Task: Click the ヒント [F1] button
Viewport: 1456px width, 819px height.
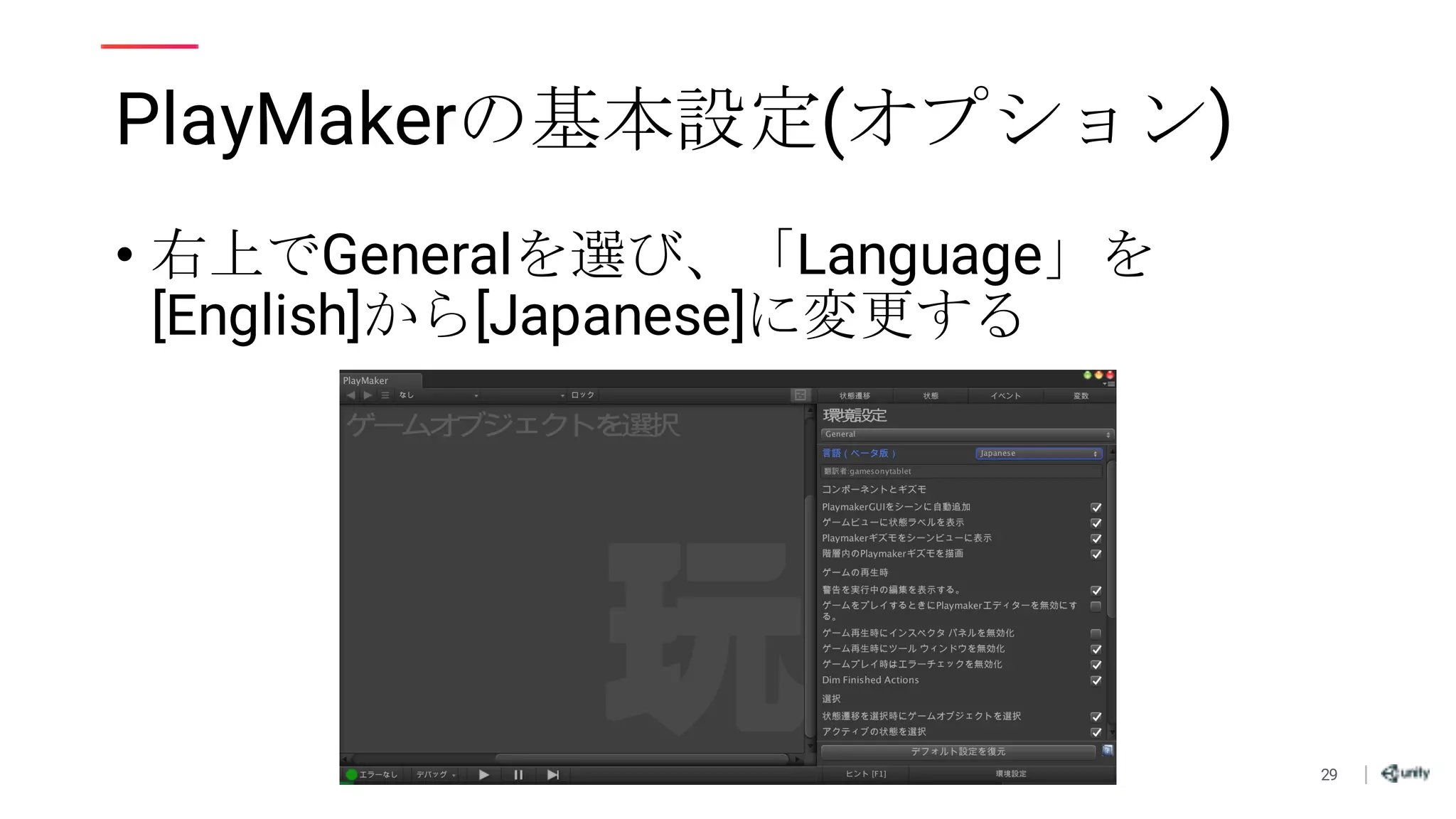Action: tap(865, 774)
